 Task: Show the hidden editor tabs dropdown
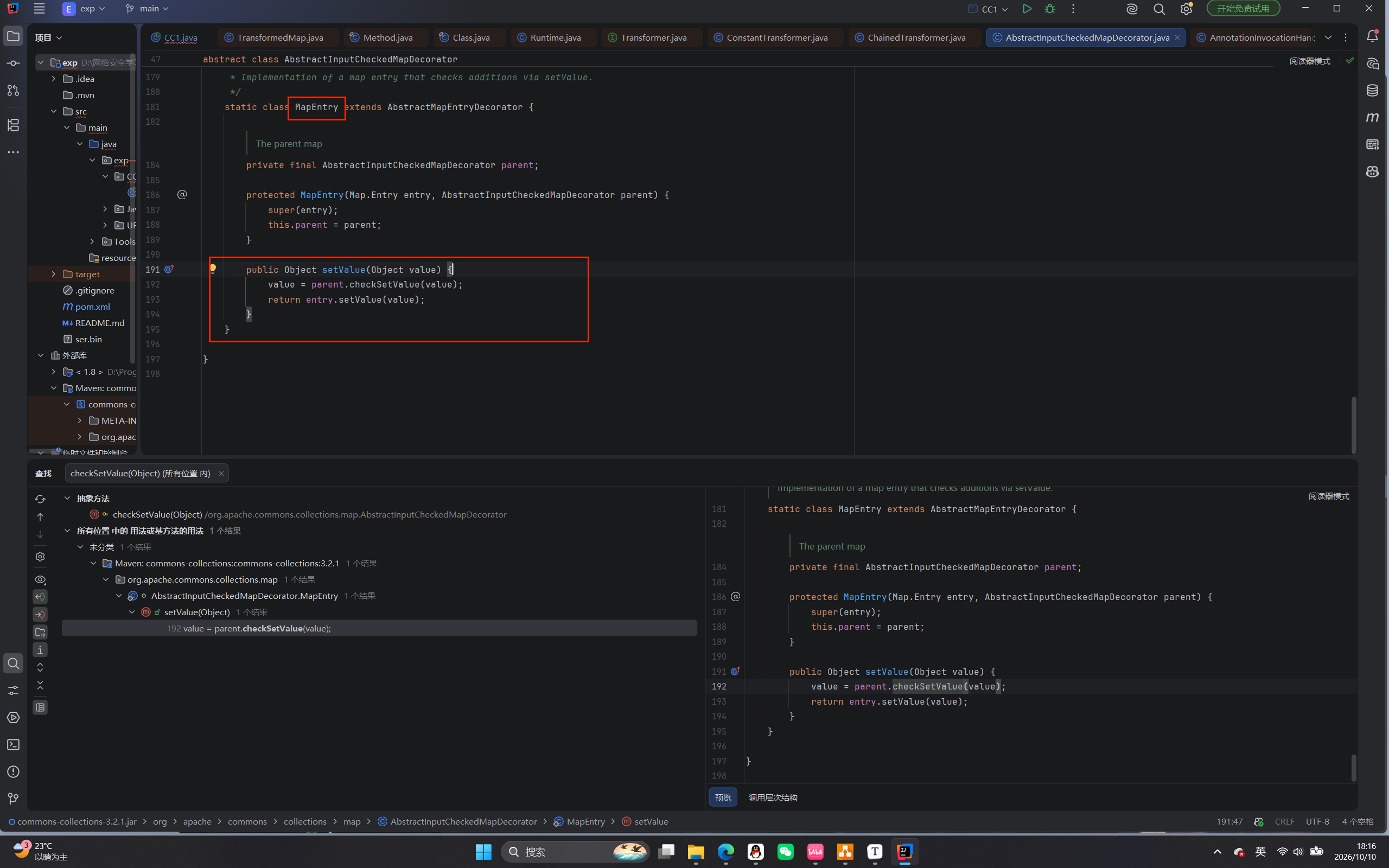pyautogui.click(x=1328, y=37)
